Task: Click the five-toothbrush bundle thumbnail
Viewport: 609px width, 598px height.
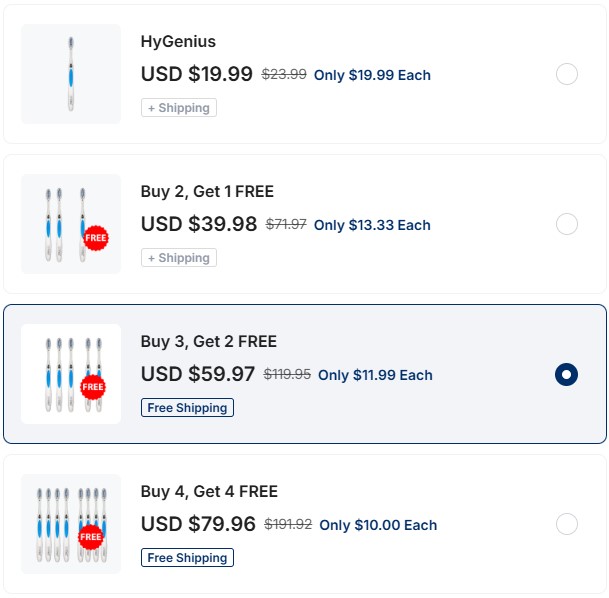Action: pyautogui.click(x=70, y=374)
